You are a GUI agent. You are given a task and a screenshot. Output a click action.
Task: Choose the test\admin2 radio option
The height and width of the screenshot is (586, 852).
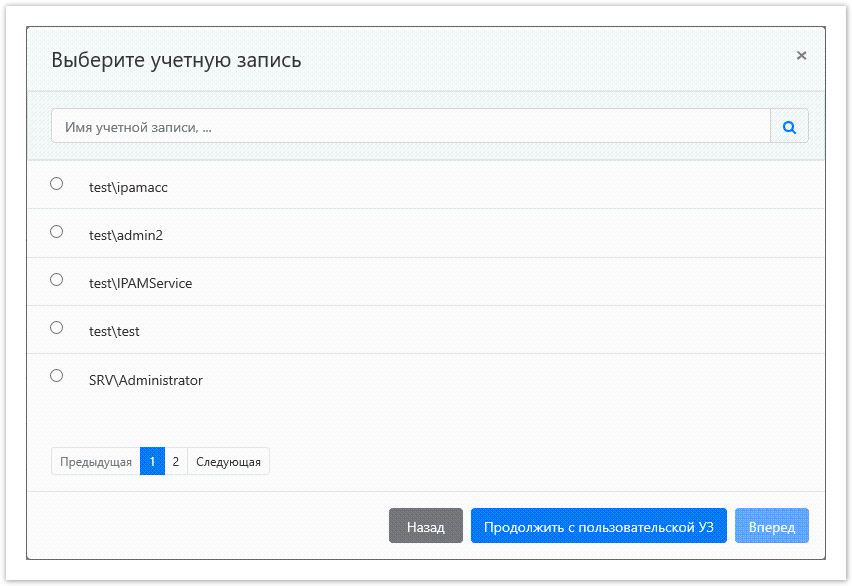click(x=57, y=232)
